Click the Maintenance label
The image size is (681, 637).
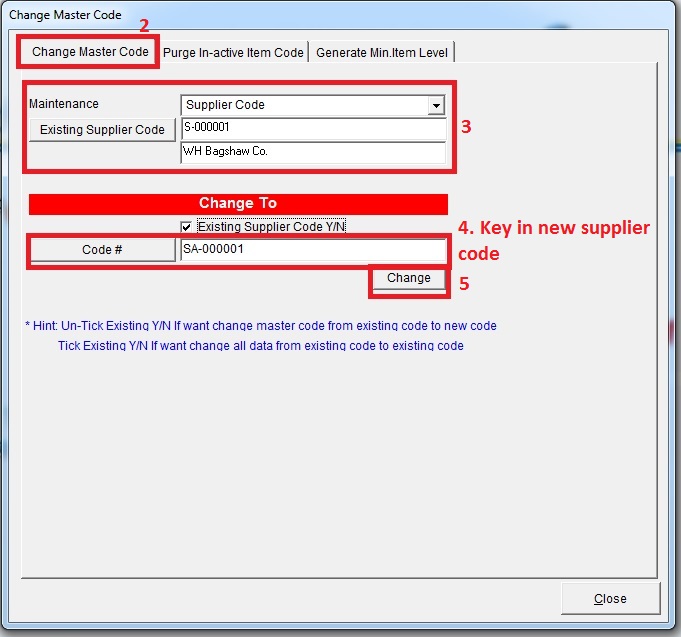click(x=64, y=104)
